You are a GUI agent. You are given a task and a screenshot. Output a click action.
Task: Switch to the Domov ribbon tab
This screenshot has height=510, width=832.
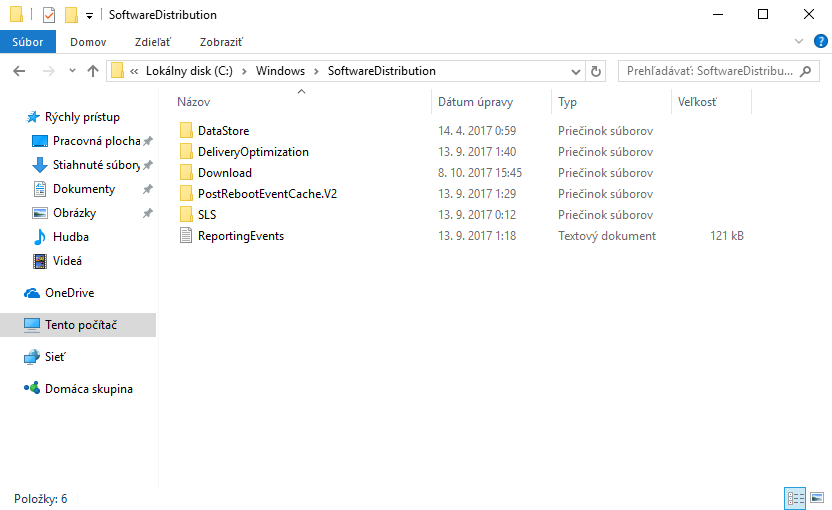pyautogui.click(x=88, y=42)
